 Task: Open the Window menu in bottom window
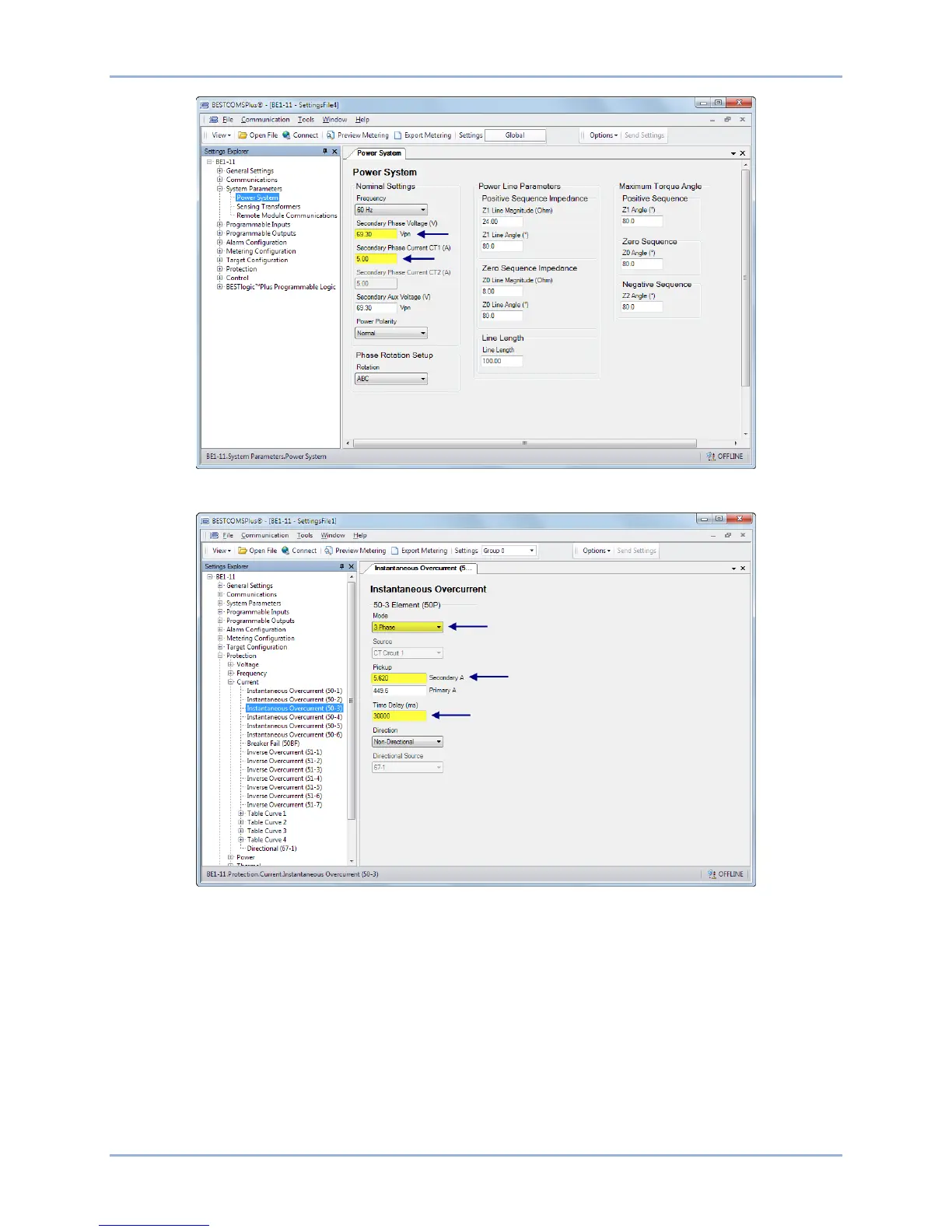click(333, 535)
